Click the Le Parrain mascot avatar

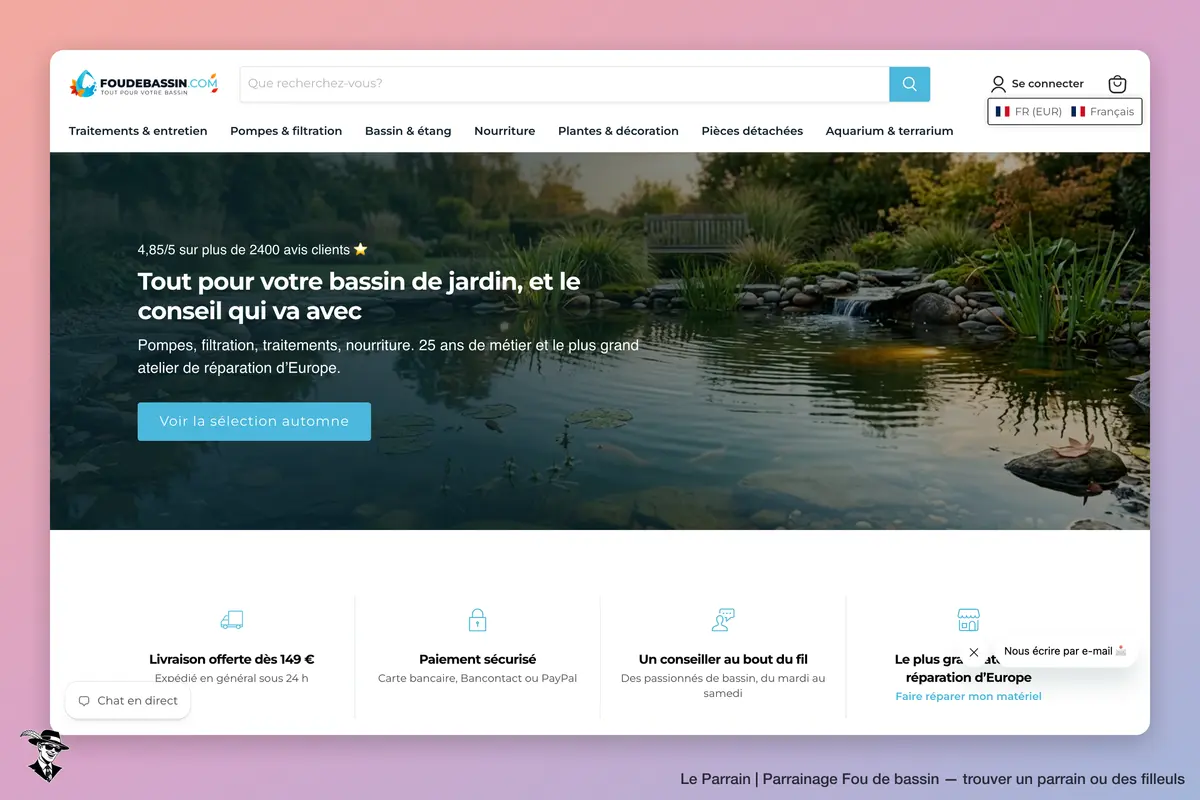coord(43,755)
